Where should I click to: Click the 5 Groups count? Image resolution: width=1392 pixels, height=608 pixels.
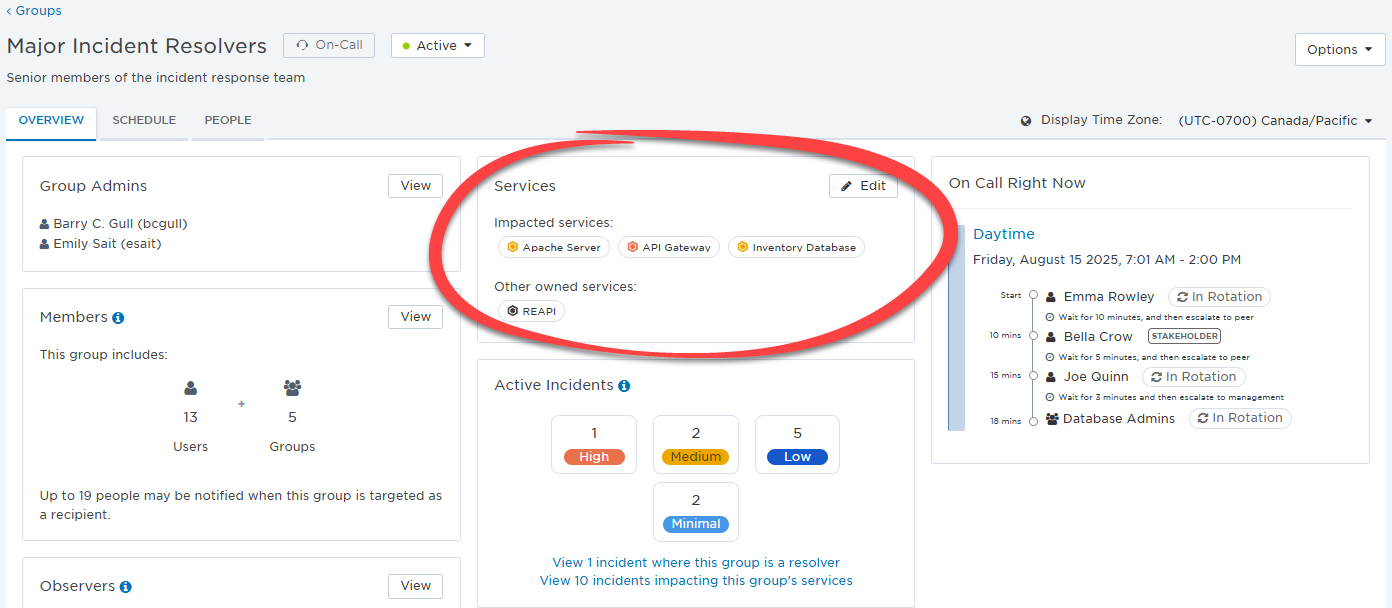point(292,417)
